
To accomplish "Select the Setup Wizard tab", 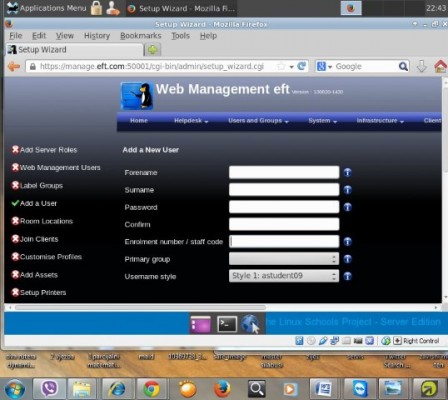I will tap(74, 50).
